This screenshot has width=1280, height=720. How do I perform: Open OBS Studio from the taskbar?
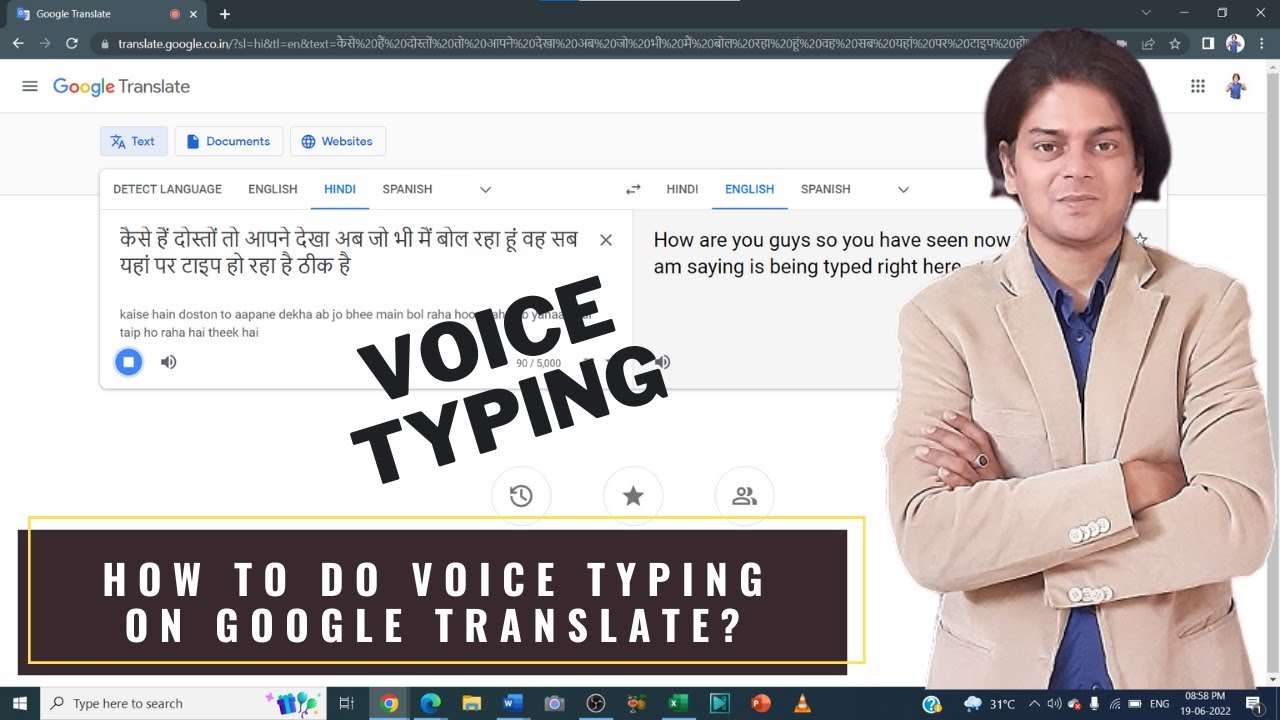pyautogui.click(x=596, y=704)
